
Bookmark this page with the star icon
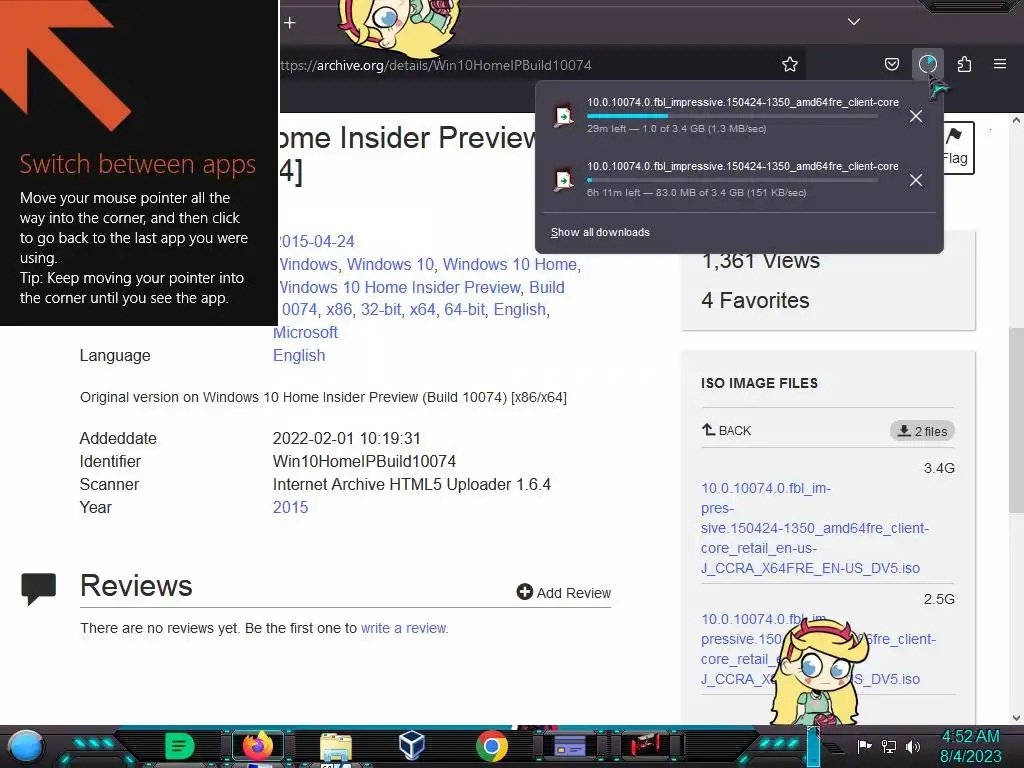pyautogui.click(x=790, y=64)
